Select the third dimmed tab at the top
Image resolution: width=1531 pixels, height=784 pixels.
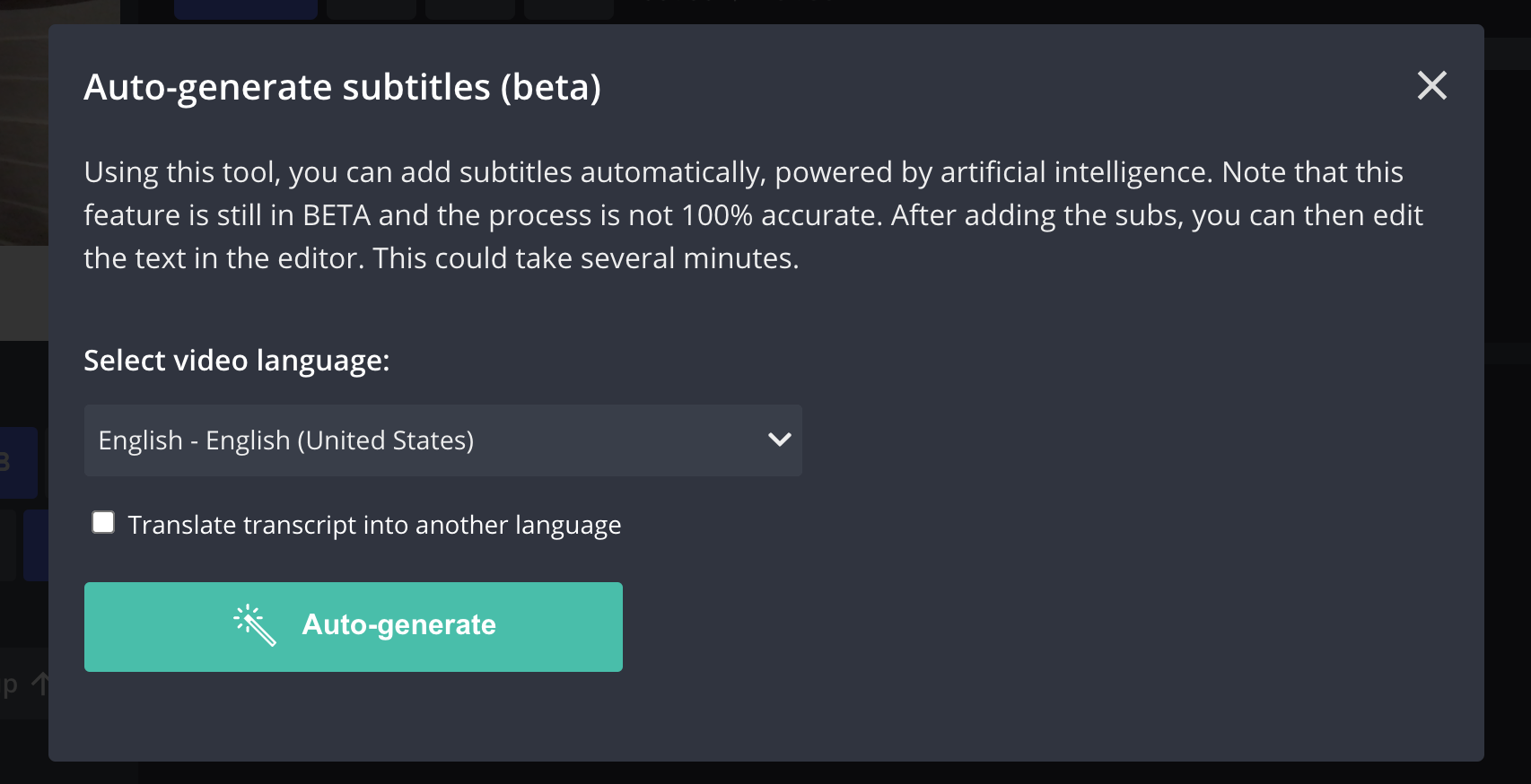click(x=469, y=10)
